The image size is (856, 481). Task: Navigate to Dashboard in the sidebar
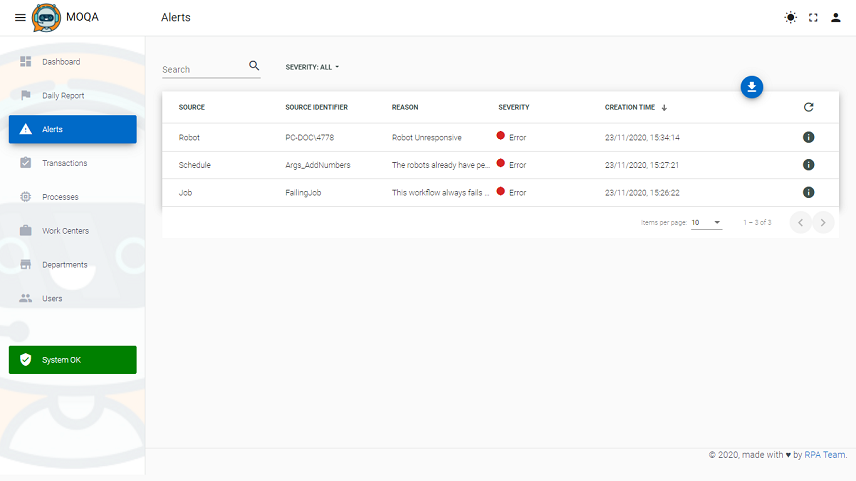tap(73, 62)
